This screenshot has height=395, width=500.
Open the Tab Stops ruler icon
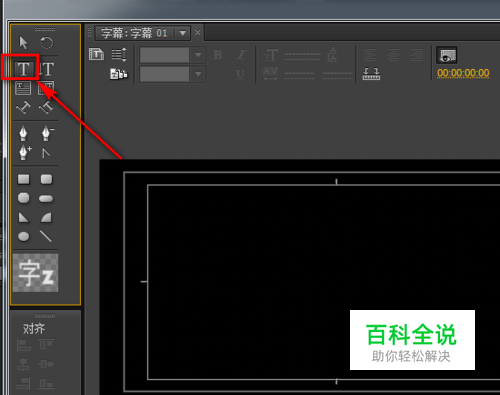click(x=371, y=74)
